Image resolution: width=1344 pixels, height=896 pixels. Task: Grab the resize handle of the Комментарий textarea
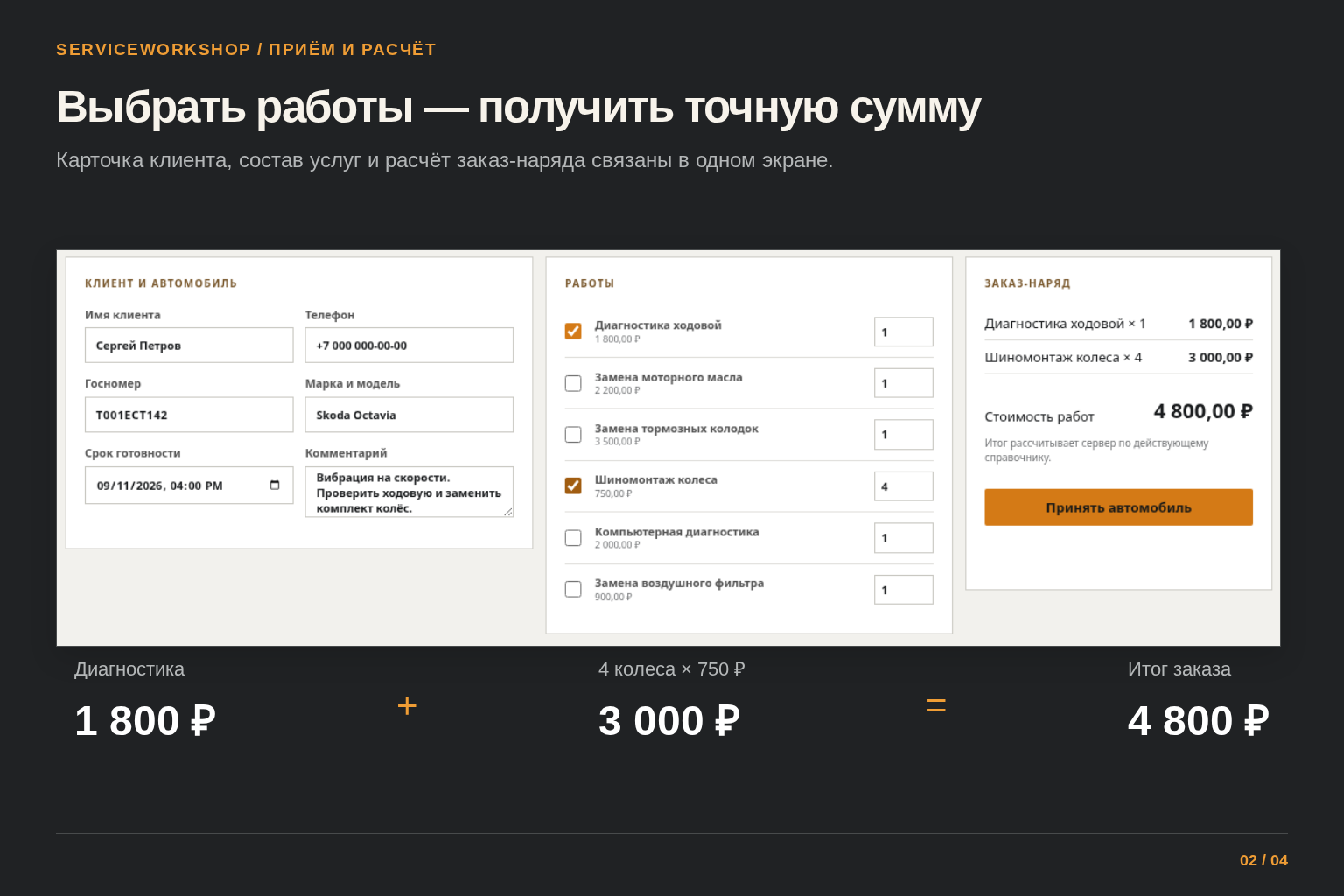(508, 512)
